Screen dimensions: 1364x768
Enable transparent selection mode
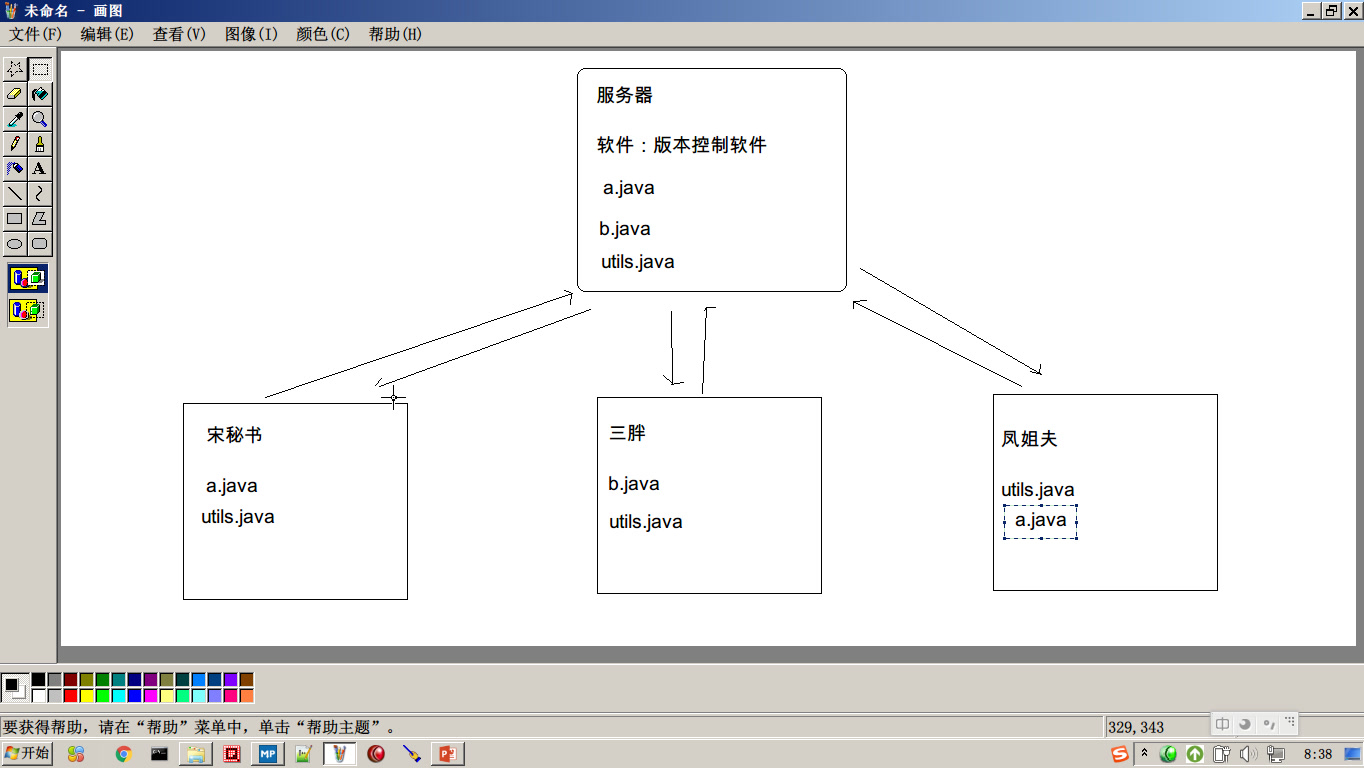pyautogui.click(x=27, y=311)
